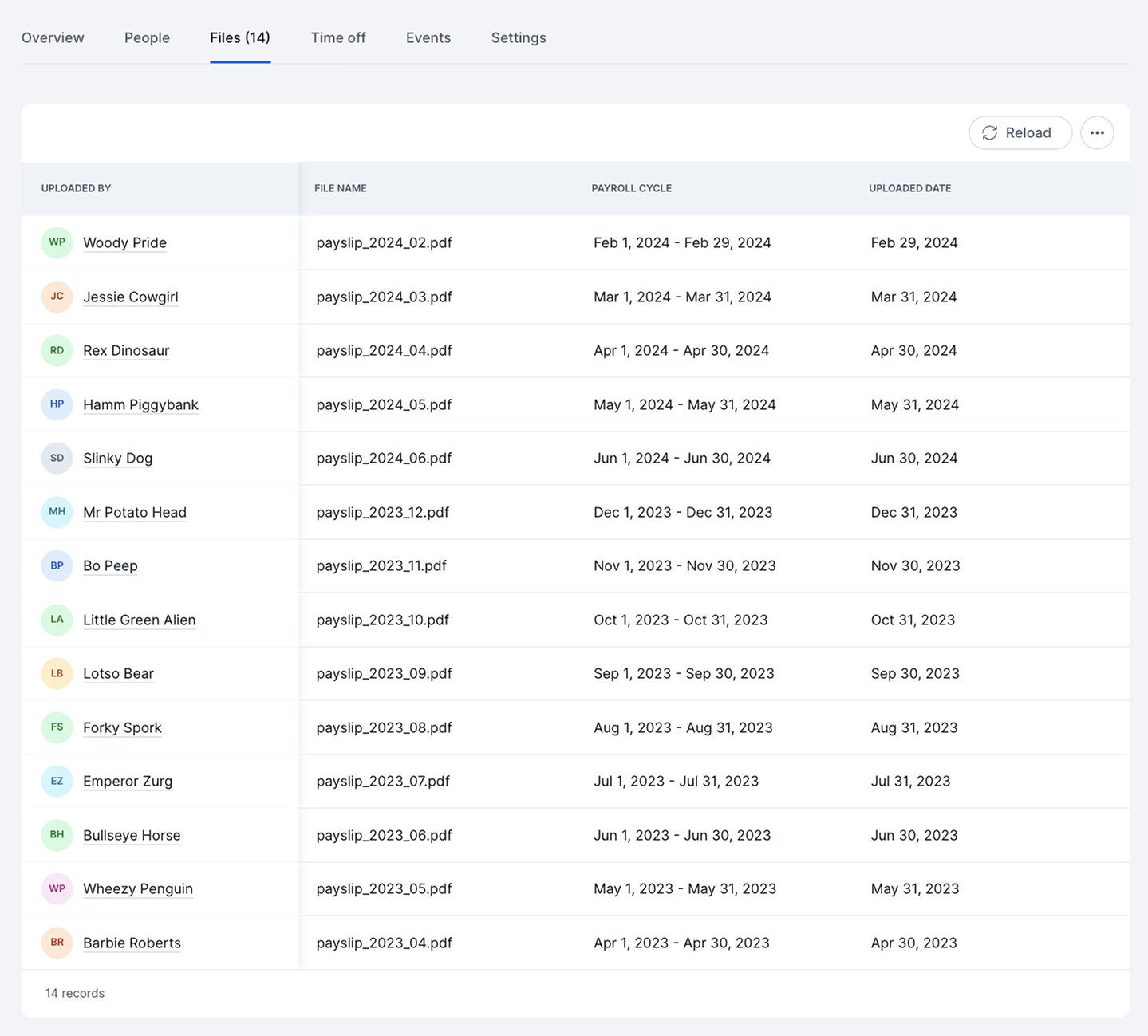
Task: Open Mr Potato Head's profile link
Action: coord(135,512)
